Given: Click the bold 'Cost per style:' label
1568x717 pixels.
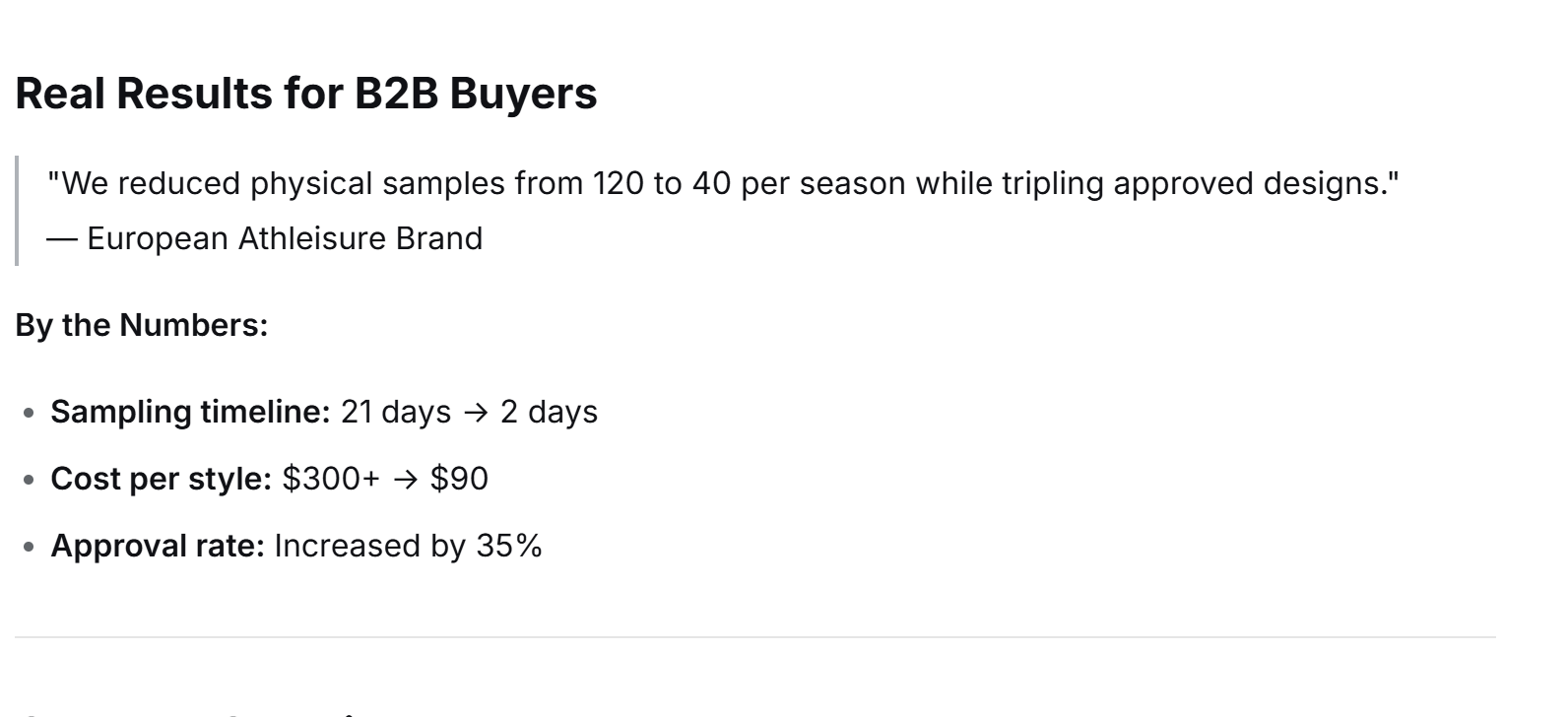Looking at the screenshot, I should point(161,479).
